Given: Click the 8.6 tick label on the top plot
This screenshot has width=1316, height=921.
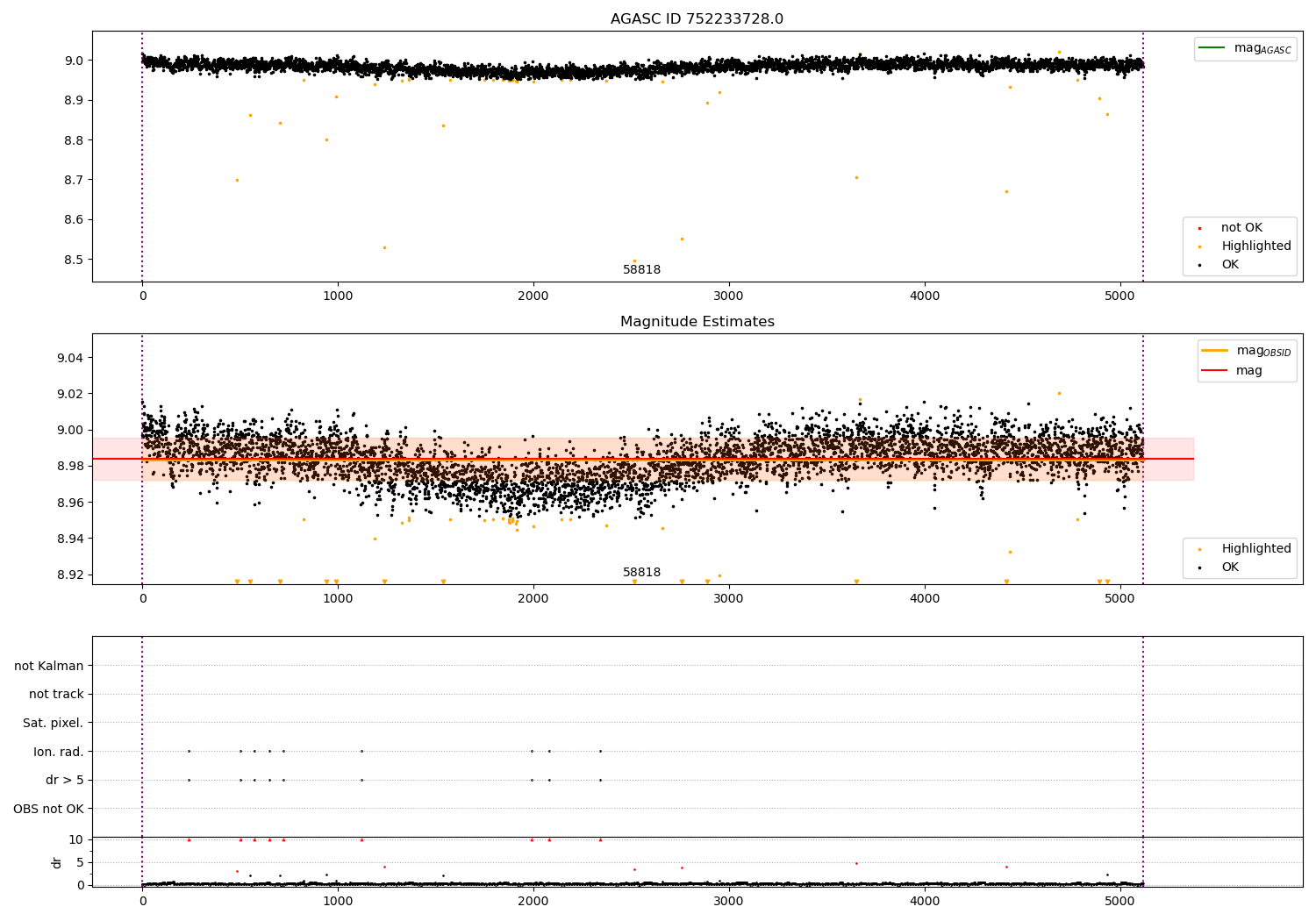Looking at the screenshot, I should [75, 220].
